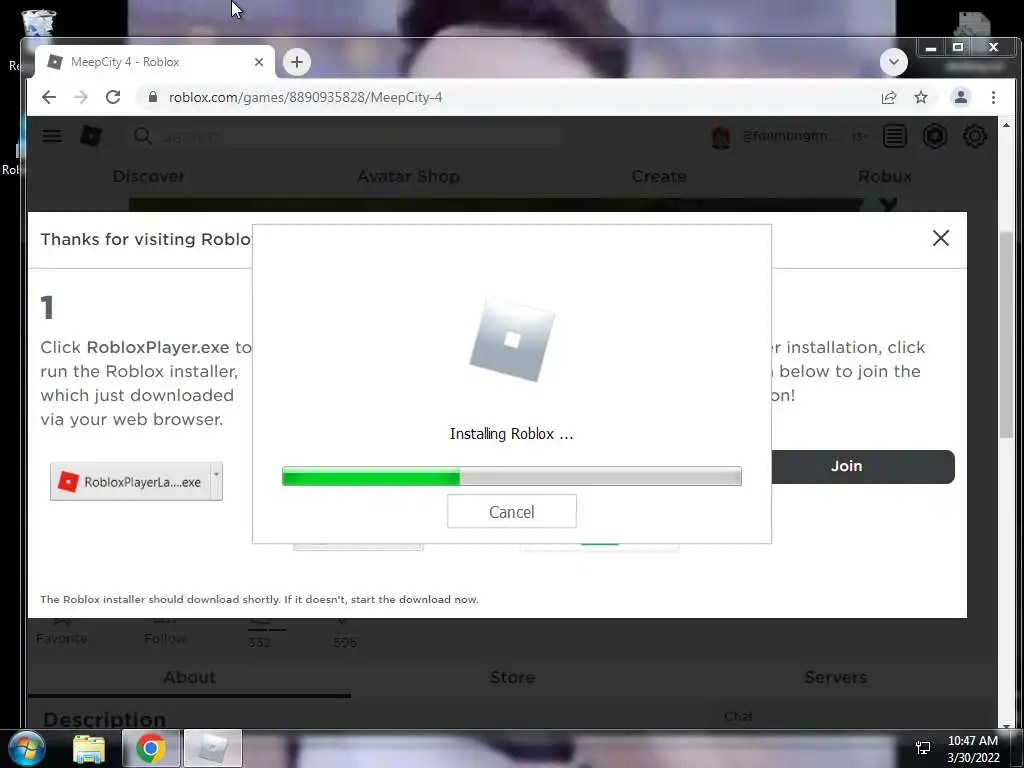This screenshot has width=1024, height=768.
Task: Open Windows Start menu
Action: pos(25,748)
